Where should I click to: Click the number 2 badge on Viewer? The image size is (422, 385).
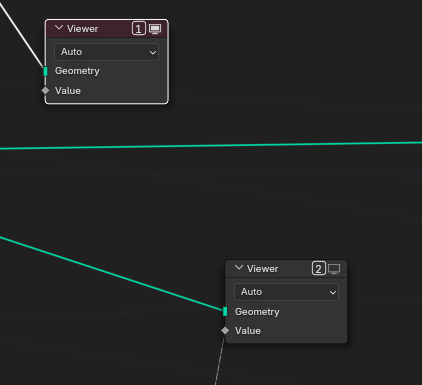coord(319,269)
